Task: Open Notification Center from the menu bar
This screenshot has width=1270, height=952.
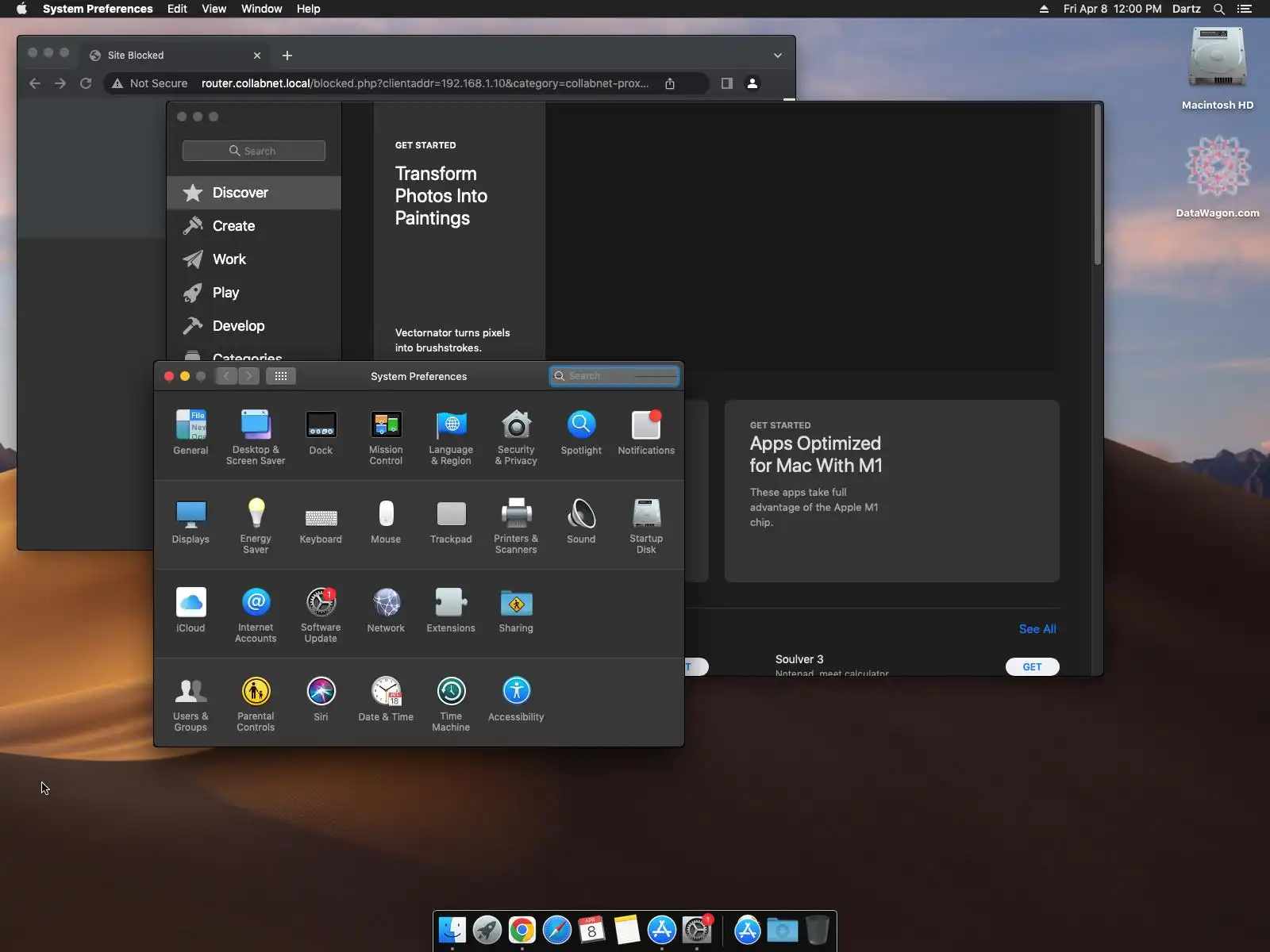Action: (1244, 9)
